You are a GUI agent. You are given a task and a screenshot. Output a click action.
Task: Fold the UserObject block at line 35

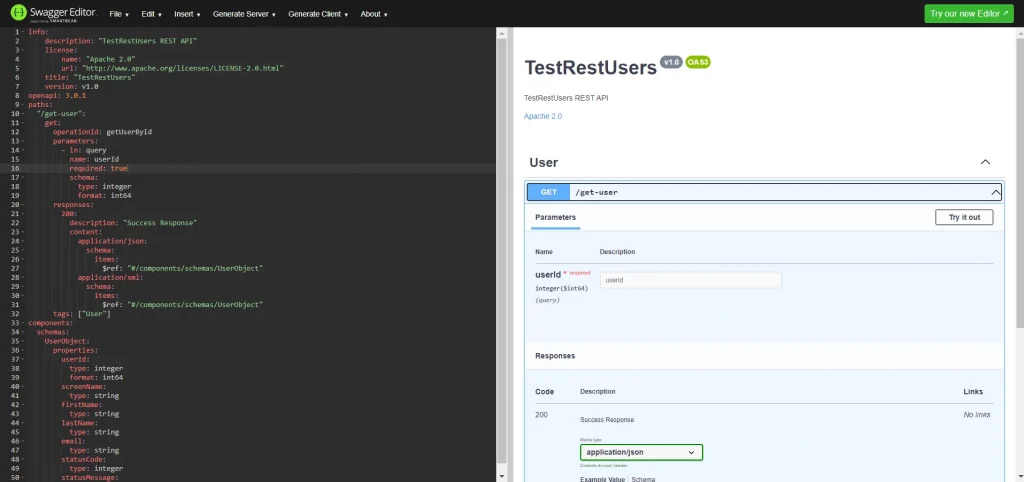(24, 341)
